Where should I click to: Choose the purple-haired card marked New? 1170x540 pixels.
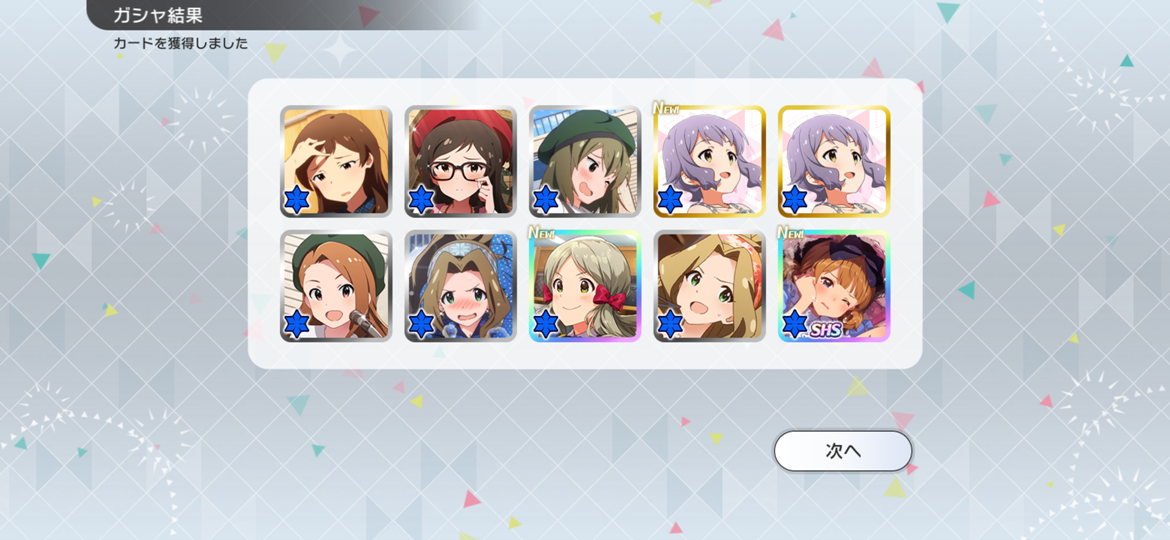pyautogui.click(x=710, y=161)
